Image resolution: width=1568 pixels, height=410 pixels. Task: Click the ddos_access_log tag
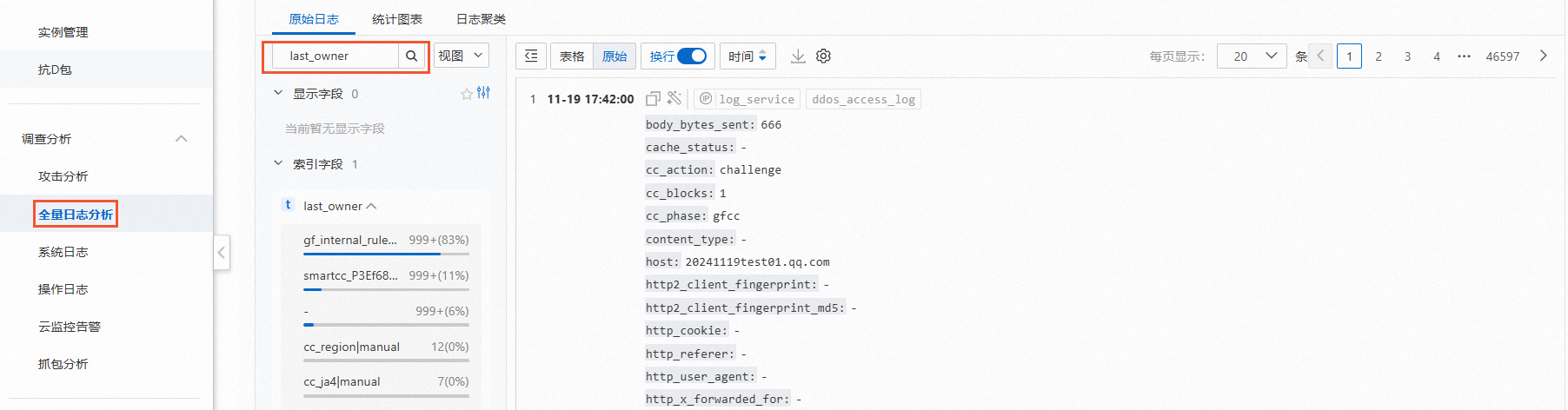[x=863, y=99]
